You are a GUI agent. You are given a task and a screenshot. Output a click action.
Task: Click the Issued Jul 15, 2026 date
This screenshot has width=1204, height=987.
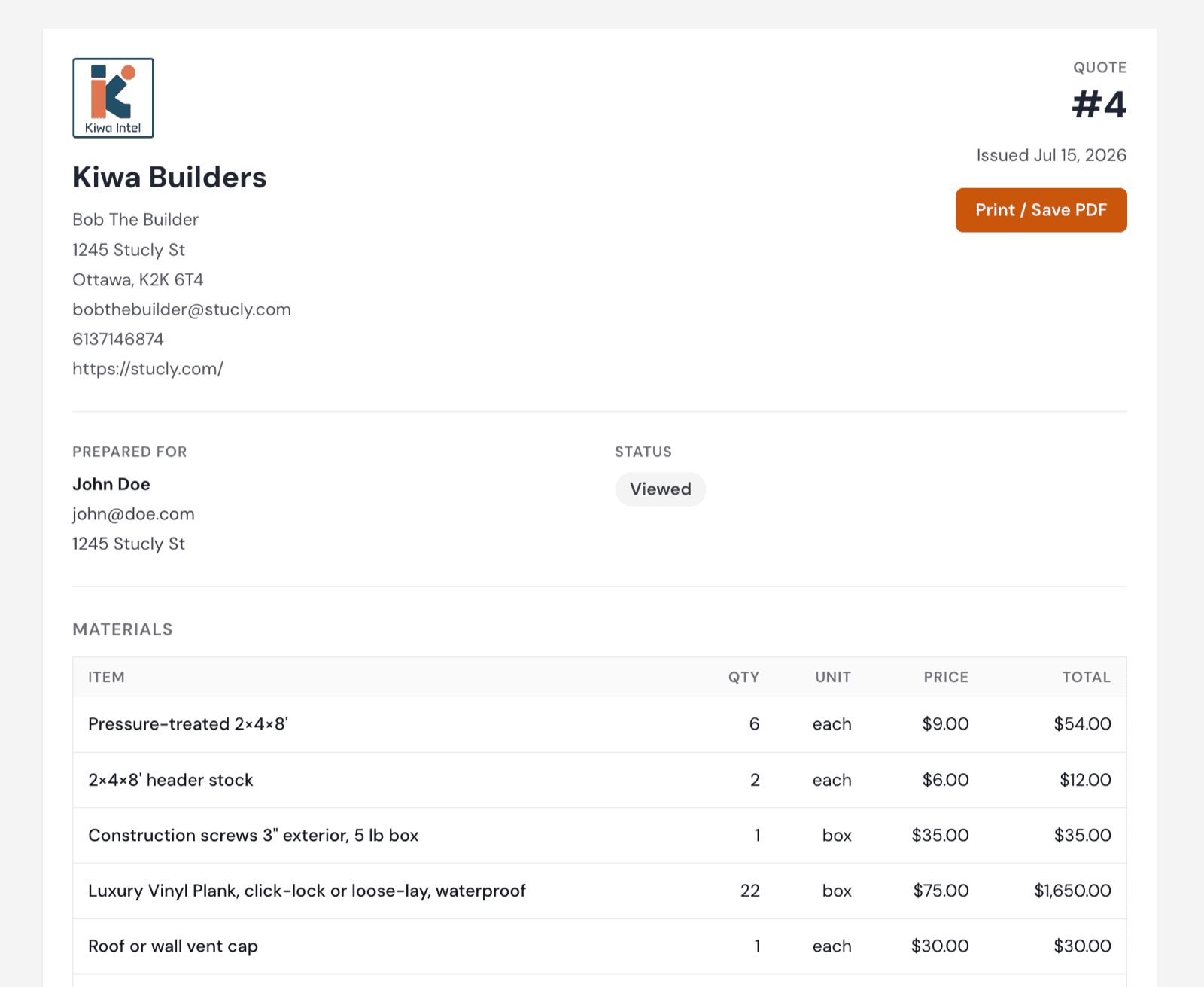[x=1051, y=156]
